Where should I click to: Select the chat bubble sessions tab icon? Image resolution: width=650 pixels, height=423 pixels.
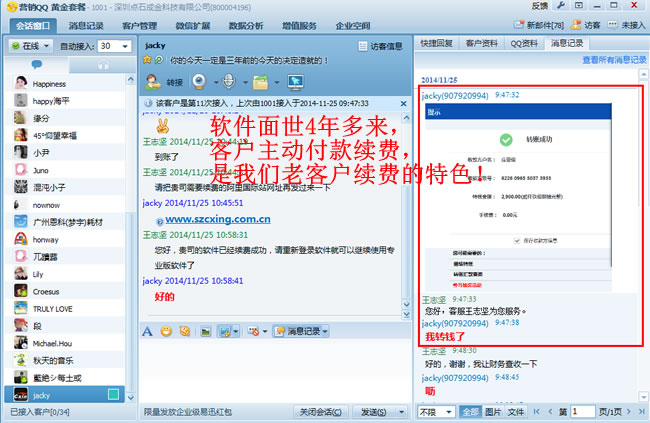pyautogui.click(x=37, y=65)
